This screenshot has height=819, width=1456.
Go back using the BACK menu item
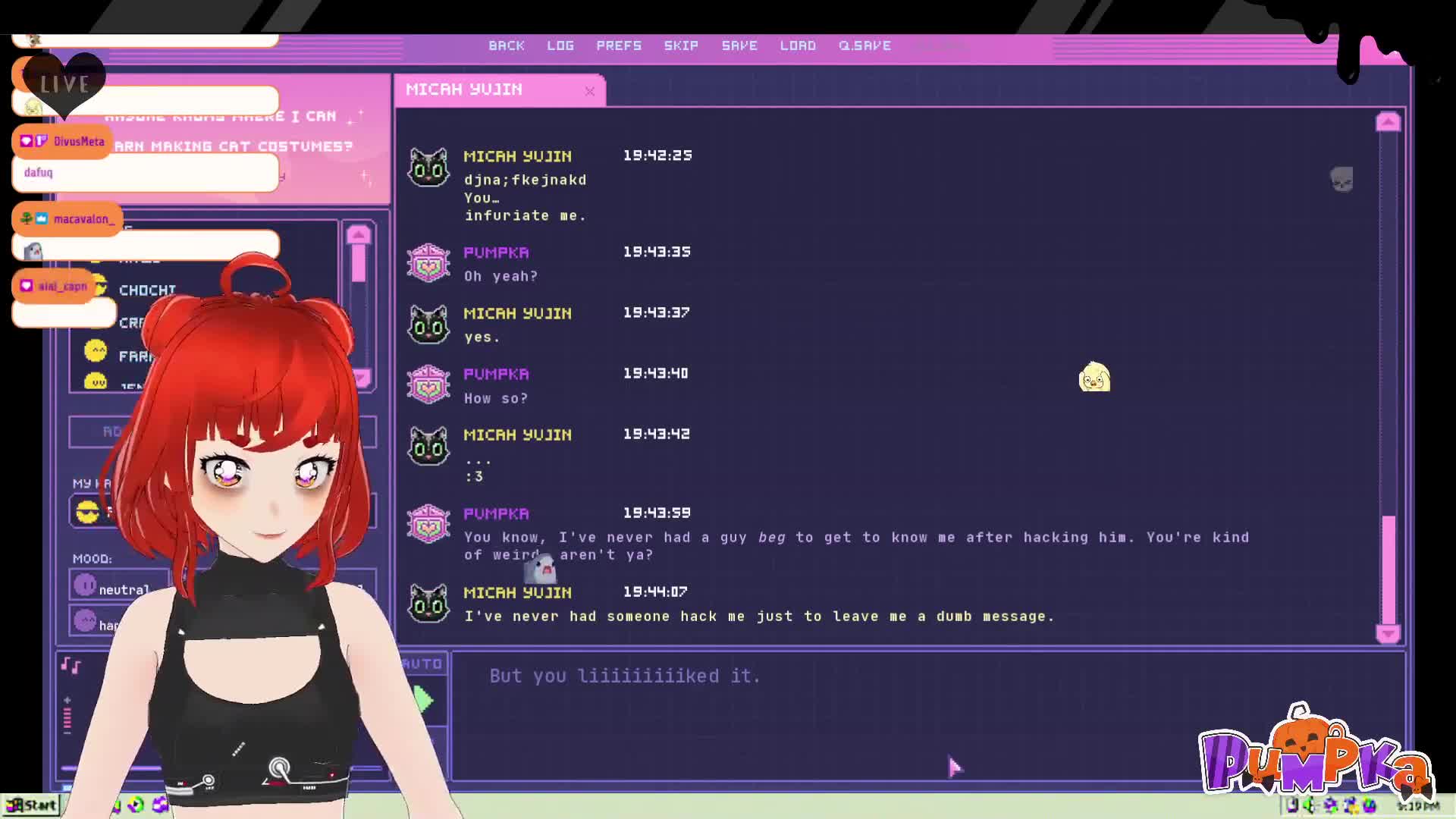[507, 45]
